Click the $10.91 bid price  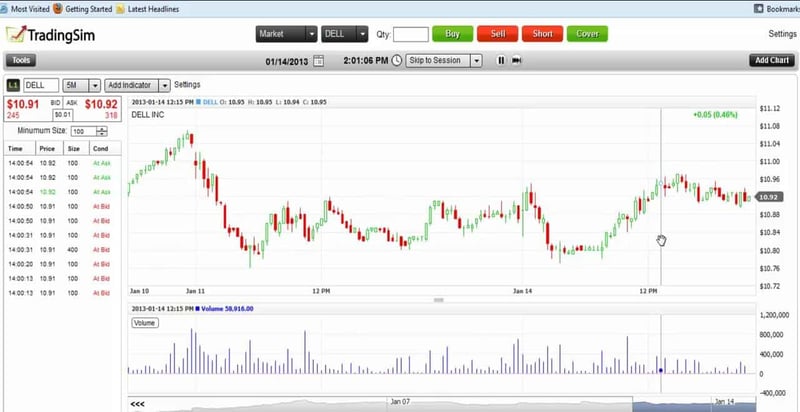22,105
